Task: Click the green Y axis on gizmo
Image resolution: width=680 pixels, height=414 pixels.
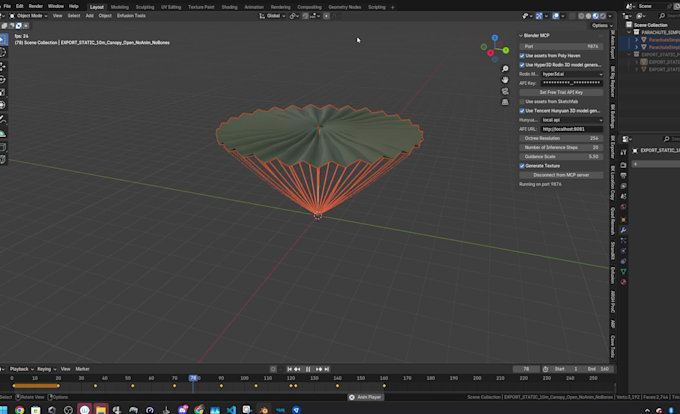Action: (x=506, y=50)
